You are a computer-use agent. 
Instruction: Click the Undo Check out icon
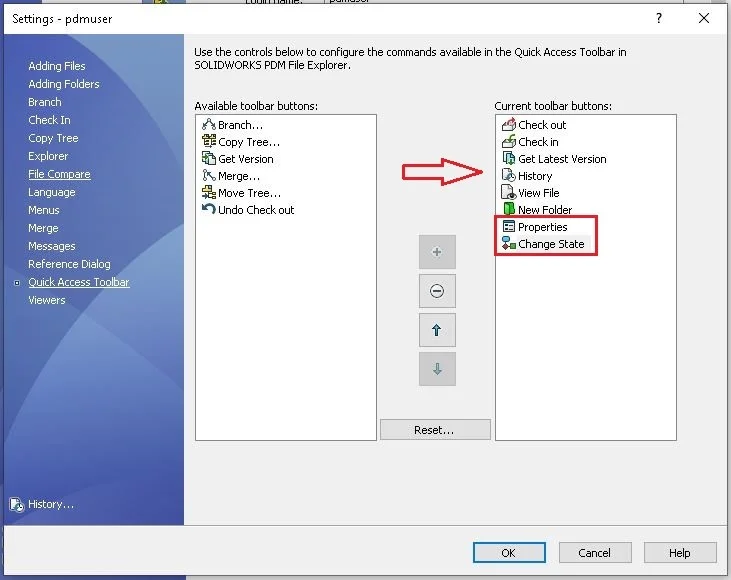click(x=209, y=210)
